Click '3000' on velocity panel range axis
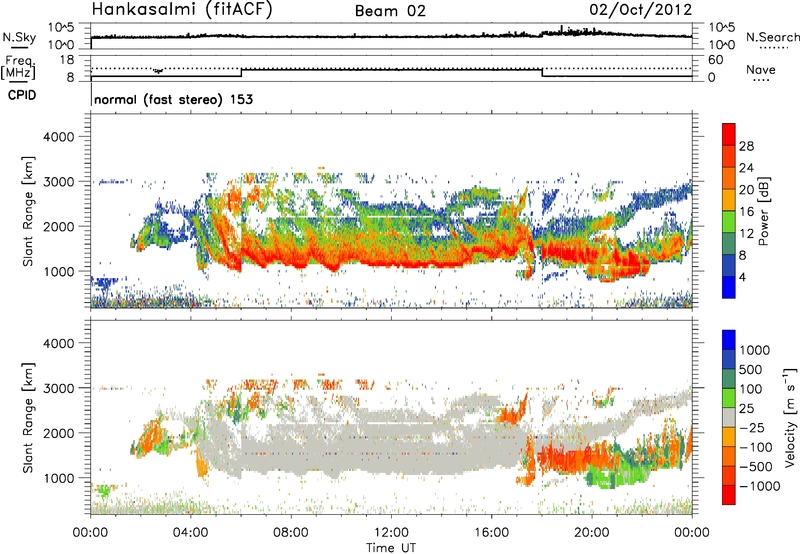Image resolution: width=800 pixels, height=554 pixels. [x=59, y=388]
